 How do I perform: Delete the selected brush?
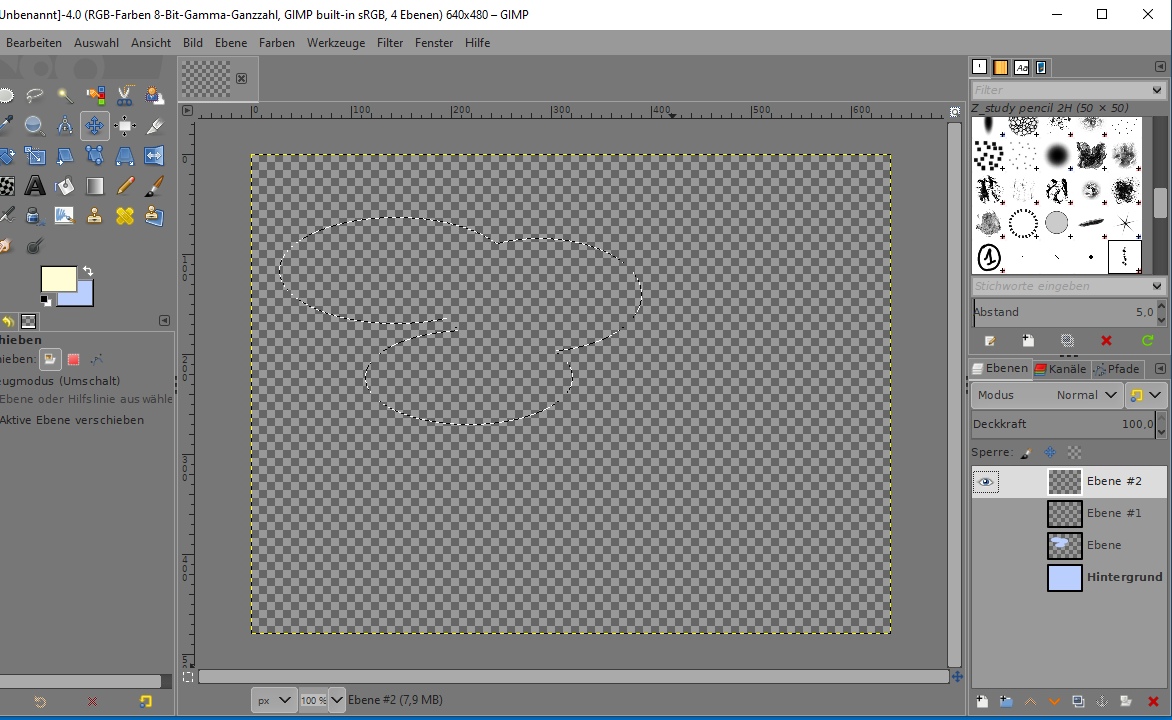tap(1106, 341)
